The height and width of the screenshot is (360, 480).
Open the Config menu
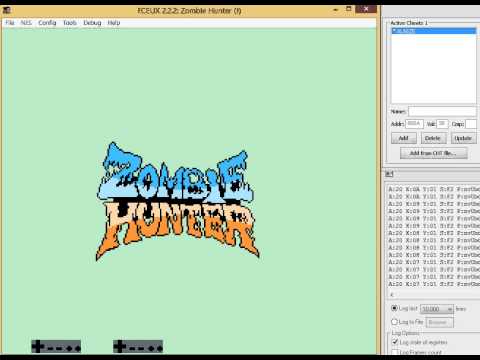click(47, 23)
